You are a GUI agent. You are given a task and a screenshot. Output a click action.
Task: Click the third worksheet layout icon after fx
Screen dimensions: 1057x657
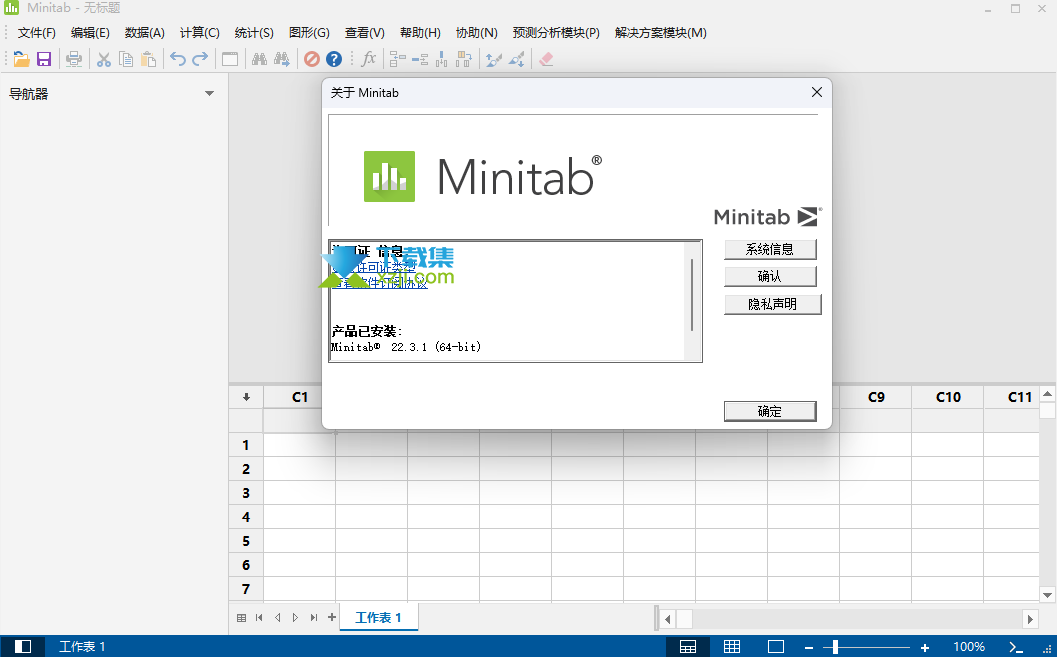pos(442,59)
